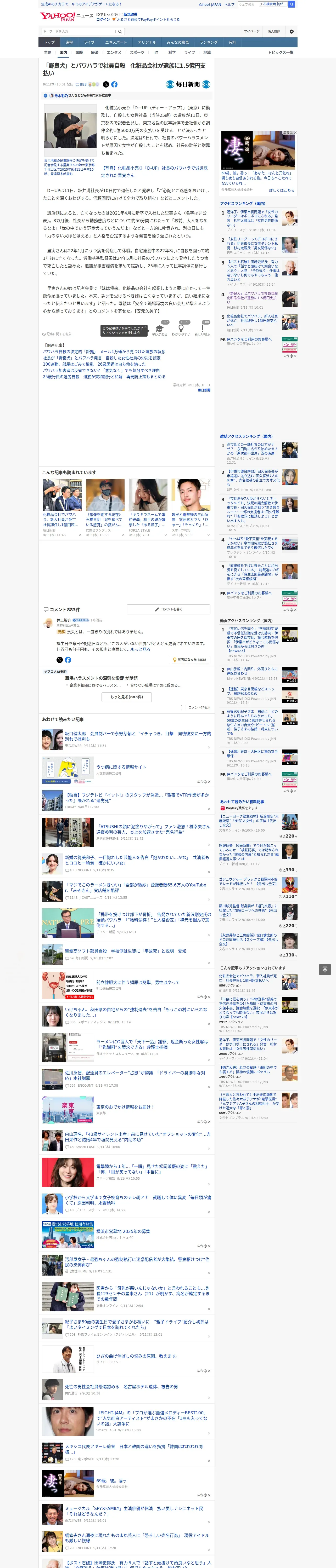Click the blue web search magnifier button

point(292,4)
